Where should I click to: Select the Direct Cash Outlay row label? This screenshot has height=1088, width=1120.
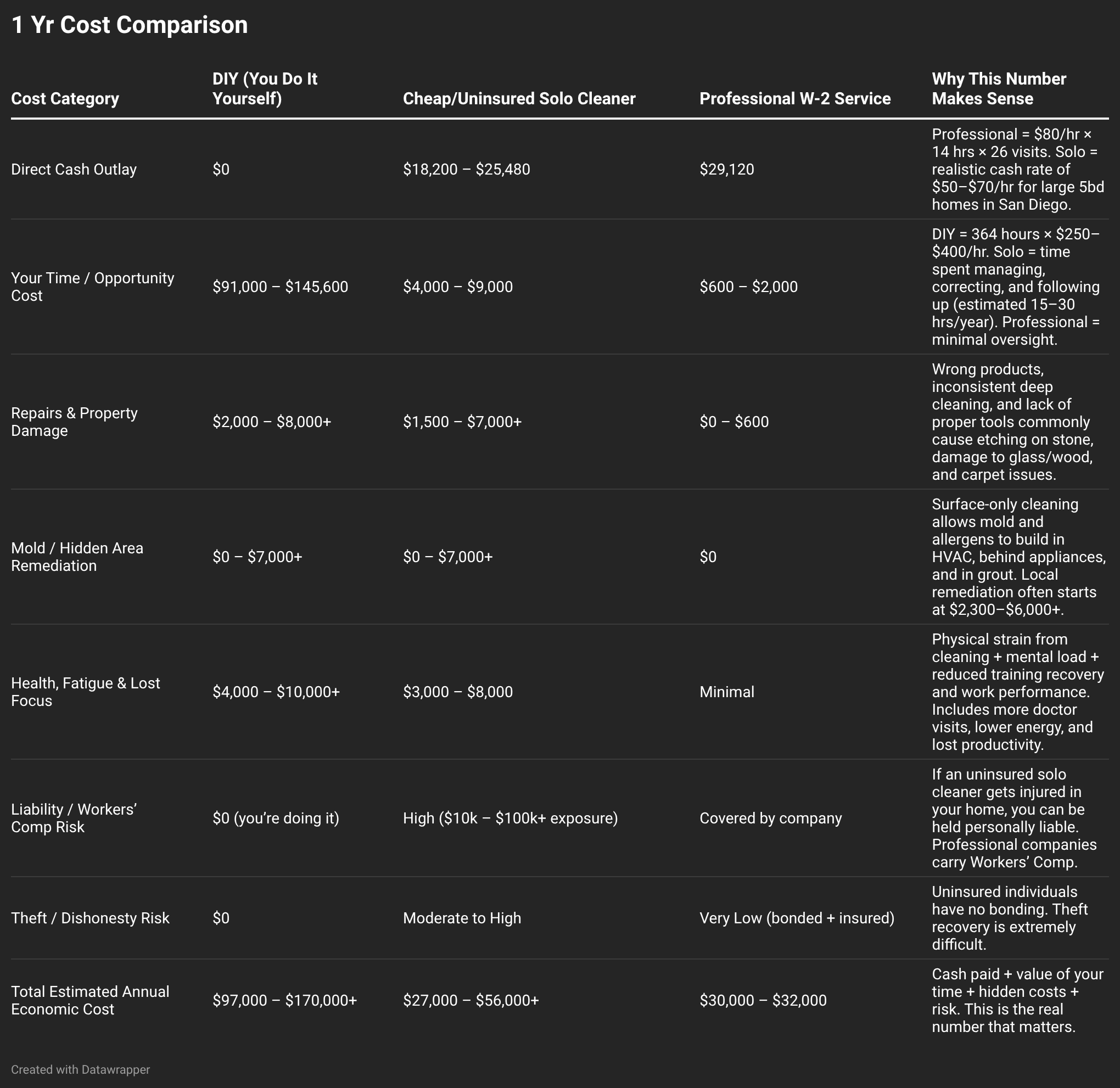pos(74,170)
